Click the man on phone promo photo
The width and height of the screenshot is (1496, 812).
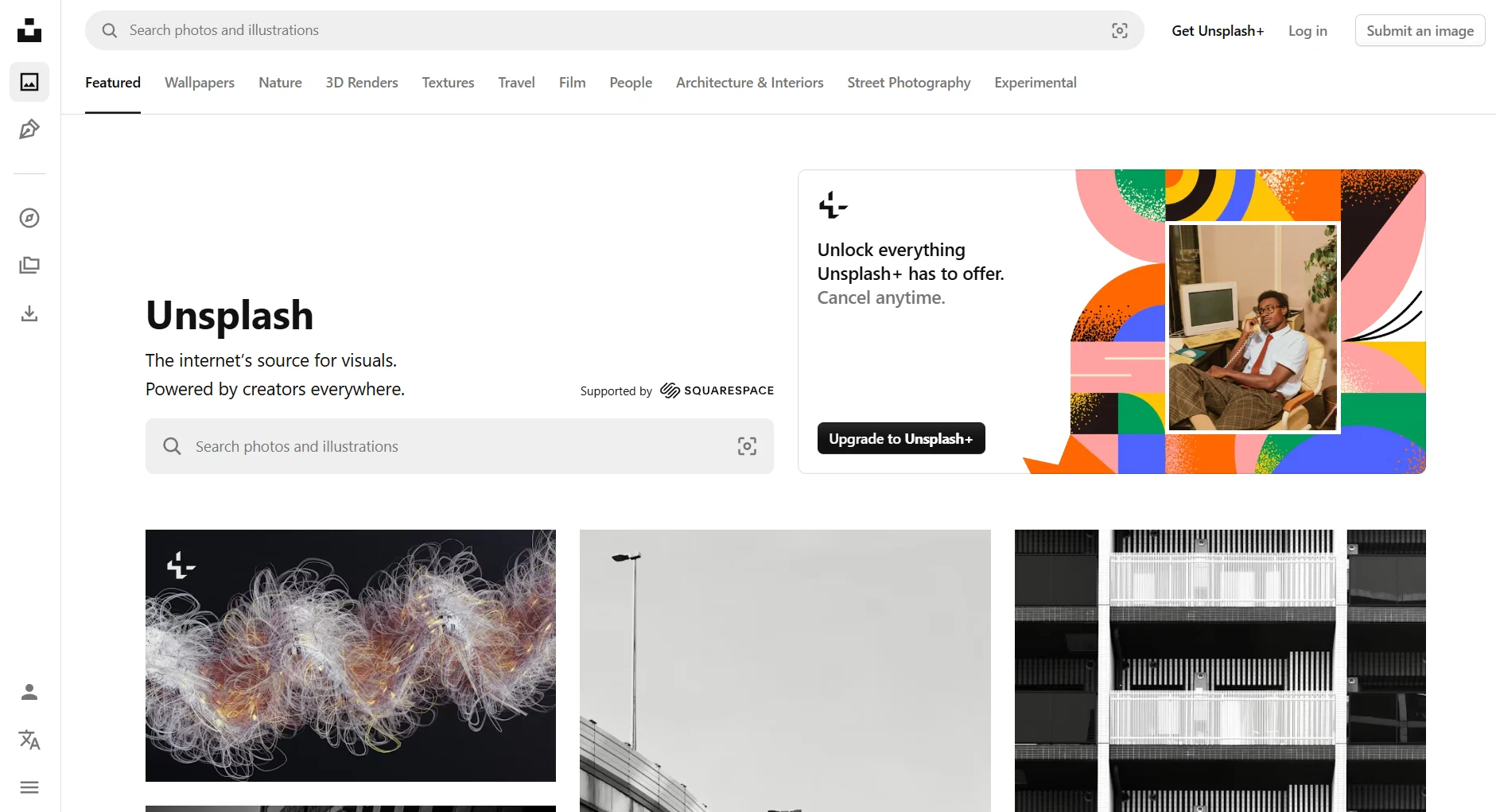[x=1253, y=328]
